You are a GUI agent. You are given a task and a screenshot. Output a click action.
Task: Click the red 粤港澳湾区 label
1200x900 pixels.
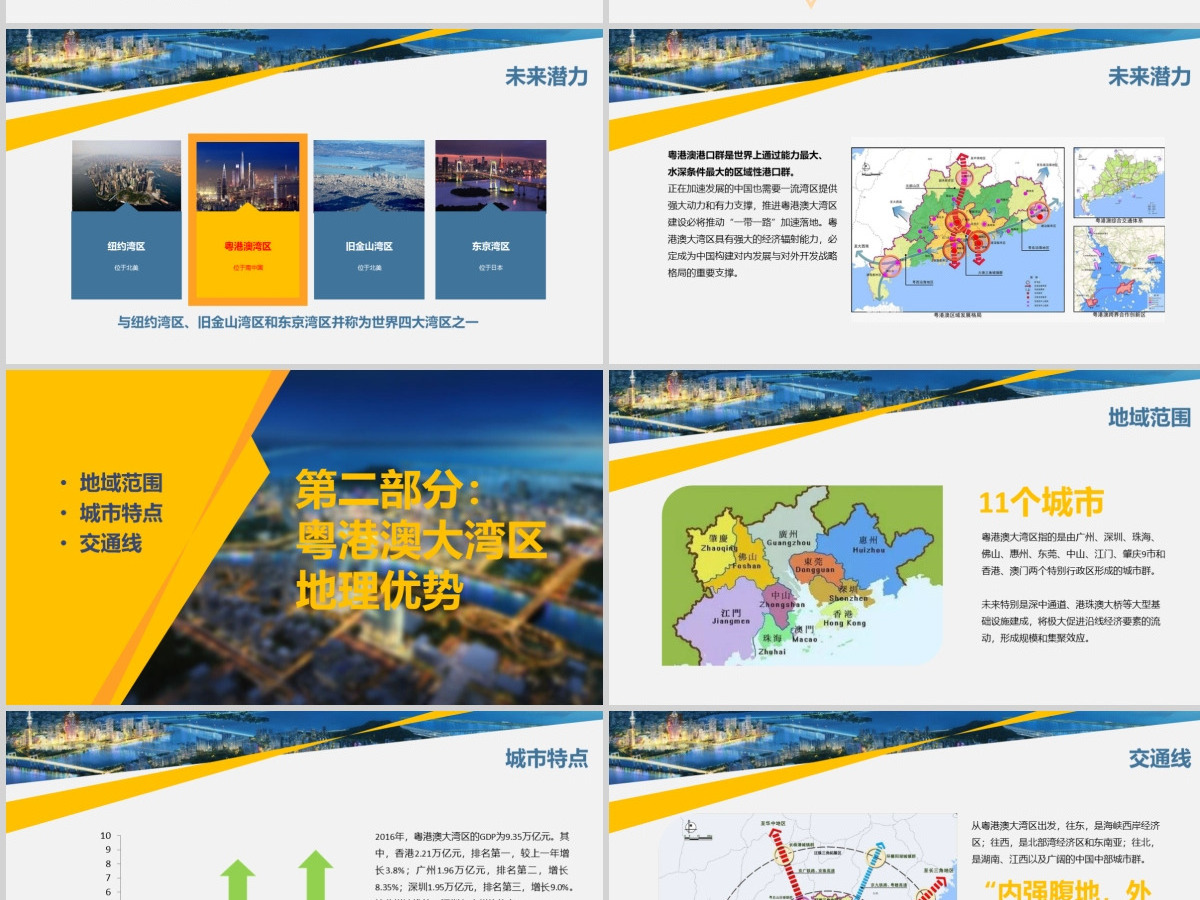pyautogui.click(x=247, y=246)
